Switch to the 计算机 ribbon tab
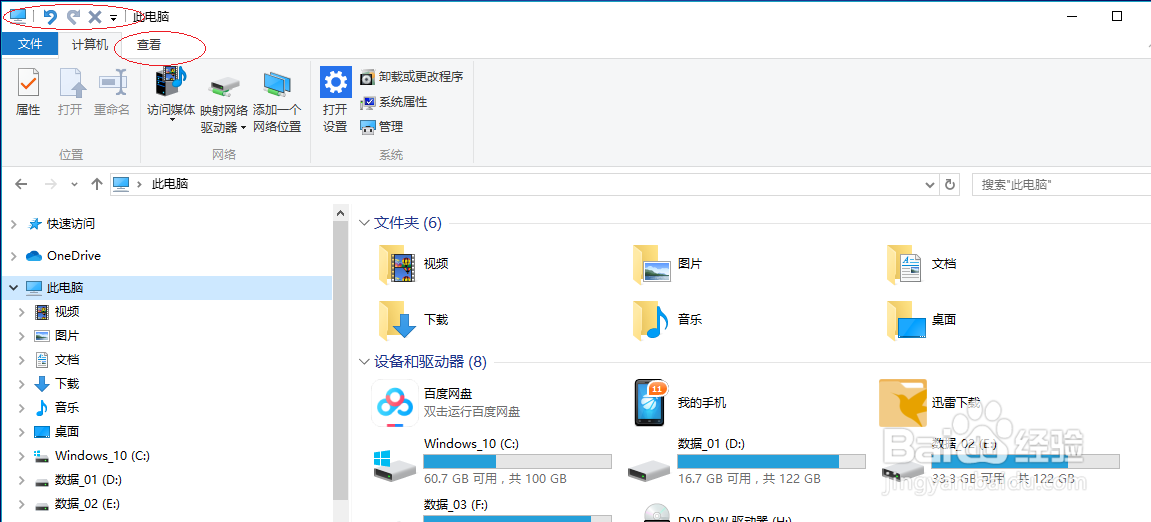The image size is (1151, 522). [90, 44]
